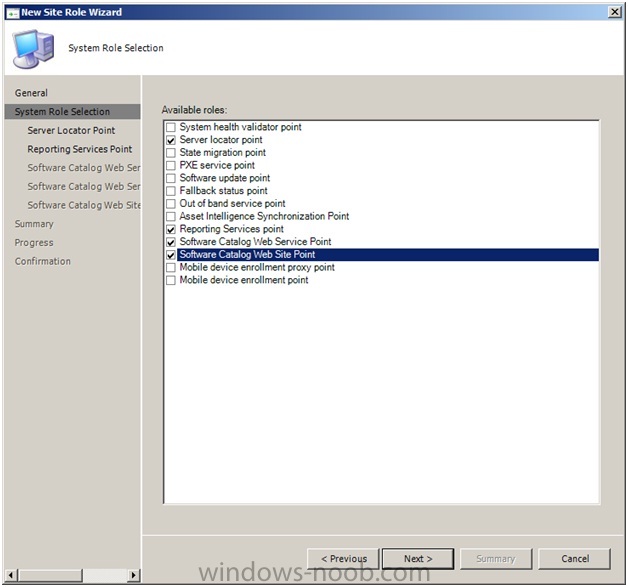The image size is (628, 587).
Task: Check Mobile device enrollment proxy point checkbox
Action: [x=171, y=267]
